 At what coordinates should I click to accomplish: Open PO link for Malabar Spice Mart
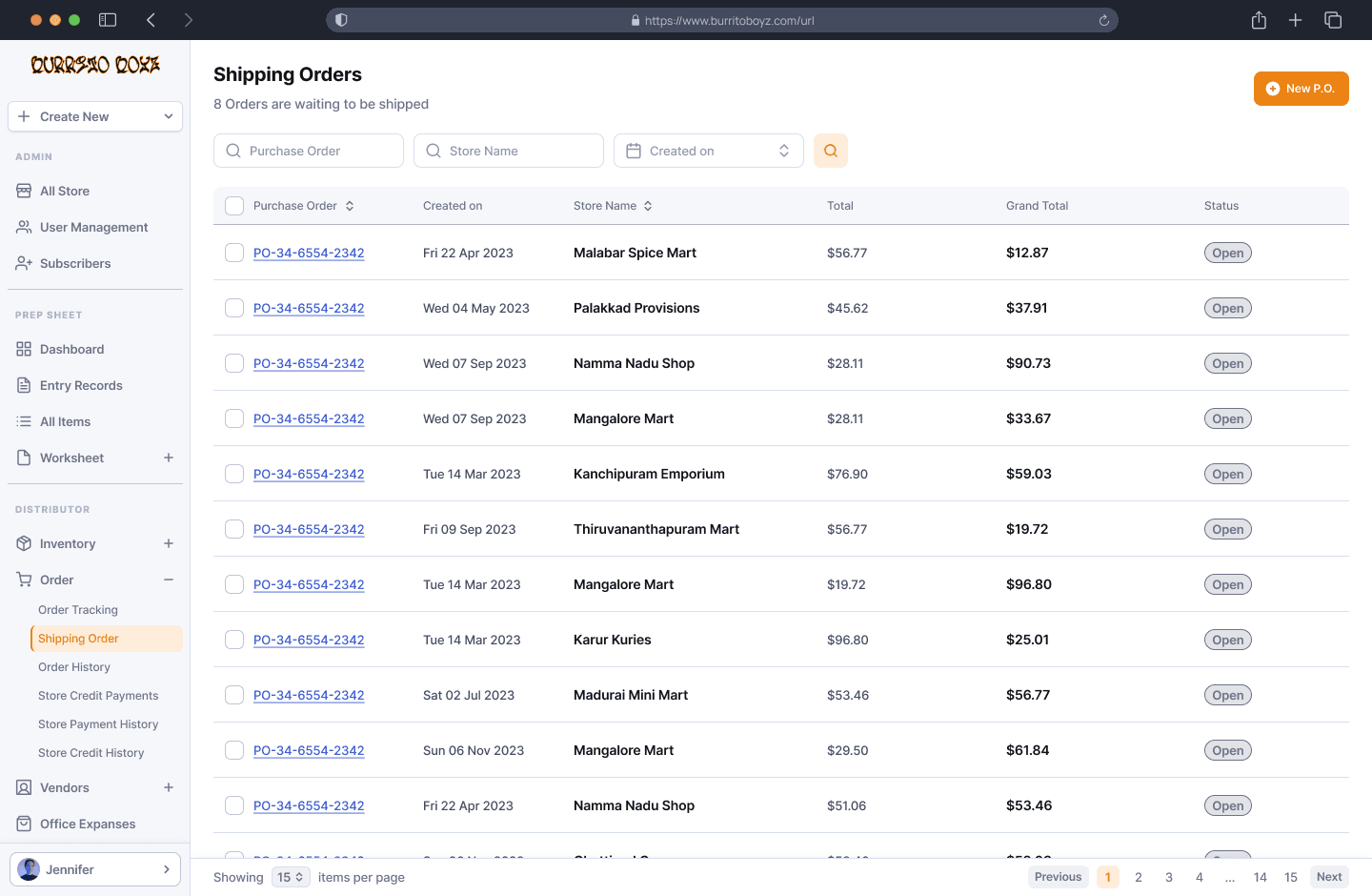click(309, 253)
